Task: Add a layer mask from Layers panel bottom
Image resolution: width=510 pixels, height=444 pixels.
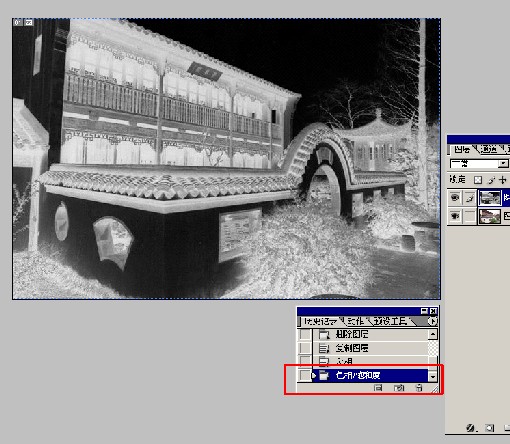Action: click(490, 428)
